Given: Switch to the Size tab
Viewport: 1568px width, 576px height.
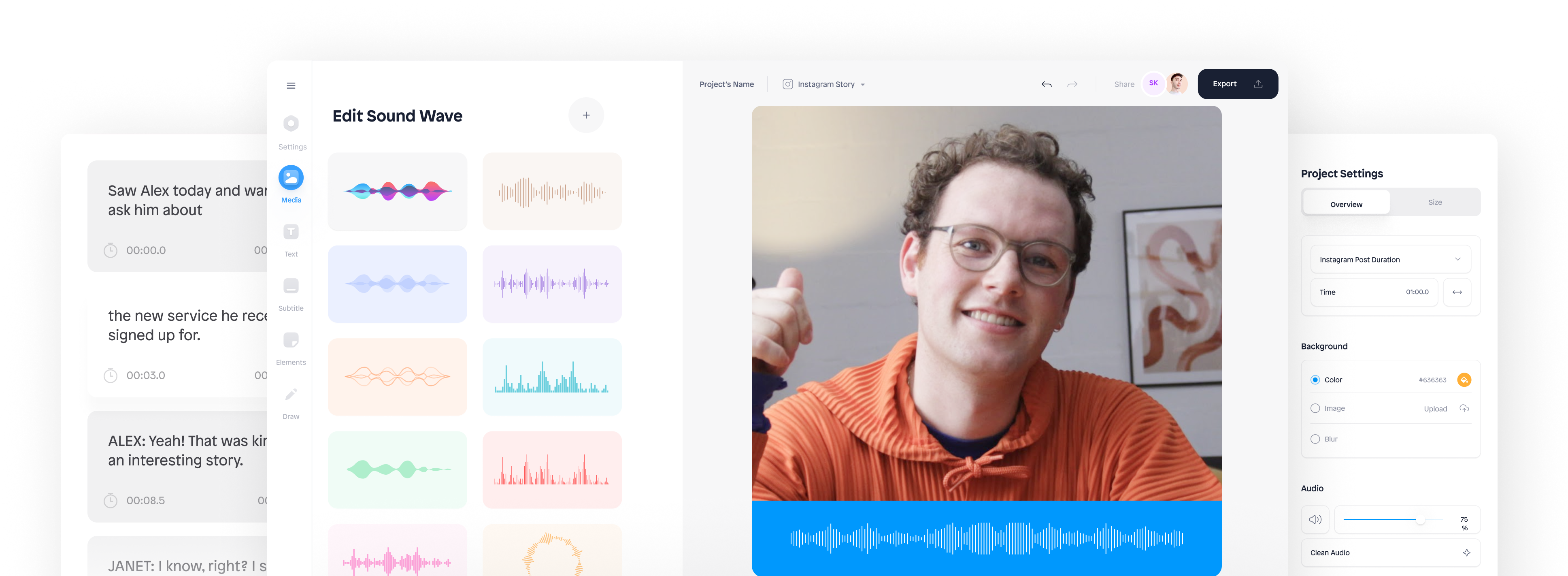Looking at the screenshot, I should pyautogui.click(x=1435, y=203).
